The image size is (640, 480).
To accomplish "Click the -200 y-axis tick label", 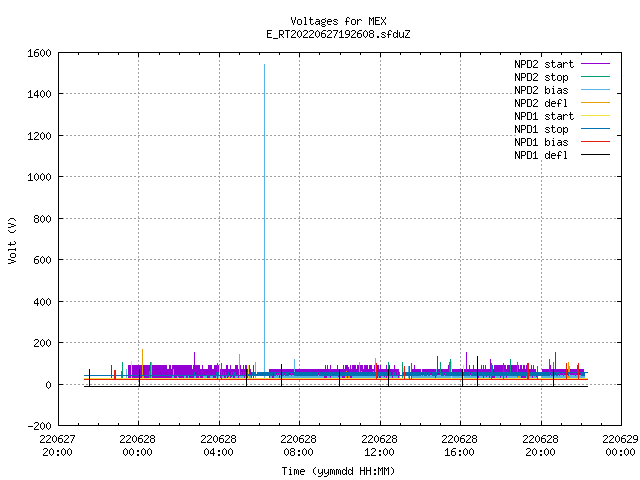I will click(39, 426).
